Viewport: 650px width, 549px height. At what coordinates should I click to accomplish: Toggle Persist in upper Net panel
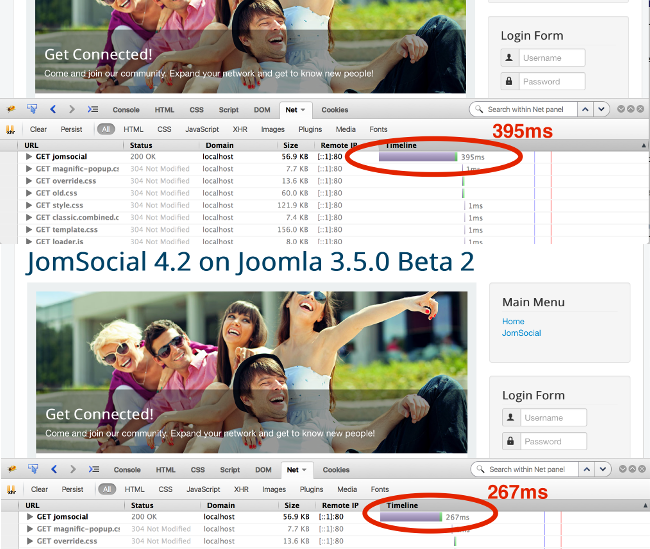71,129
